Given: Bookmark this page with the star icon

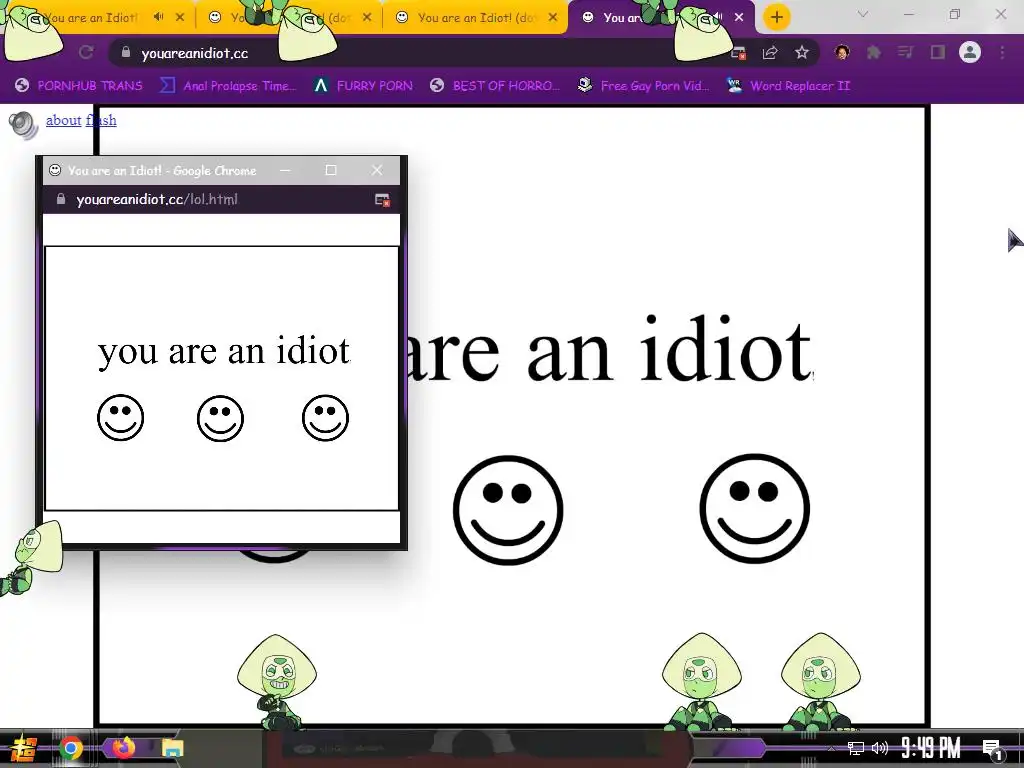Looking at the screenshot, I should 802,52.
